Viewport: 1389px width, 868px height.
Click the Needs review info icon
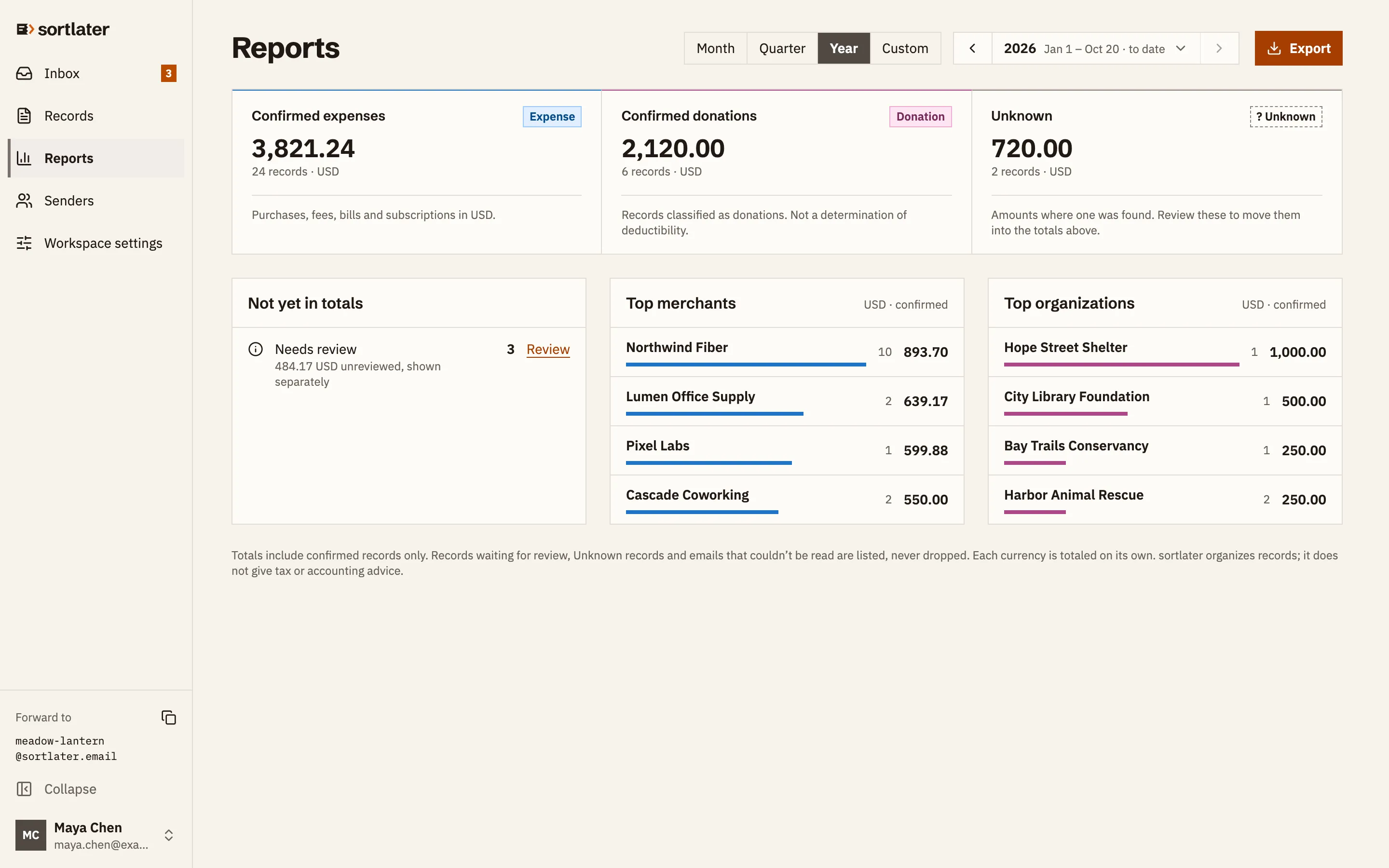point(256,349)
